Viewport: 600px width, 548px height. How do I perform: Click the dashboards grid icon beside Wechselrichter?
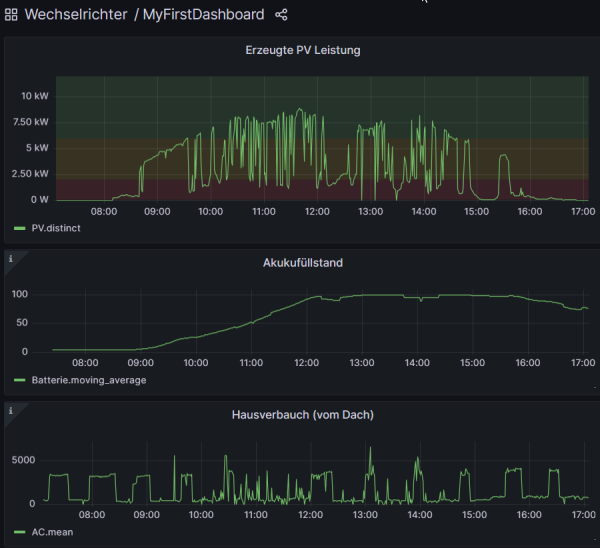pos(12,15)
